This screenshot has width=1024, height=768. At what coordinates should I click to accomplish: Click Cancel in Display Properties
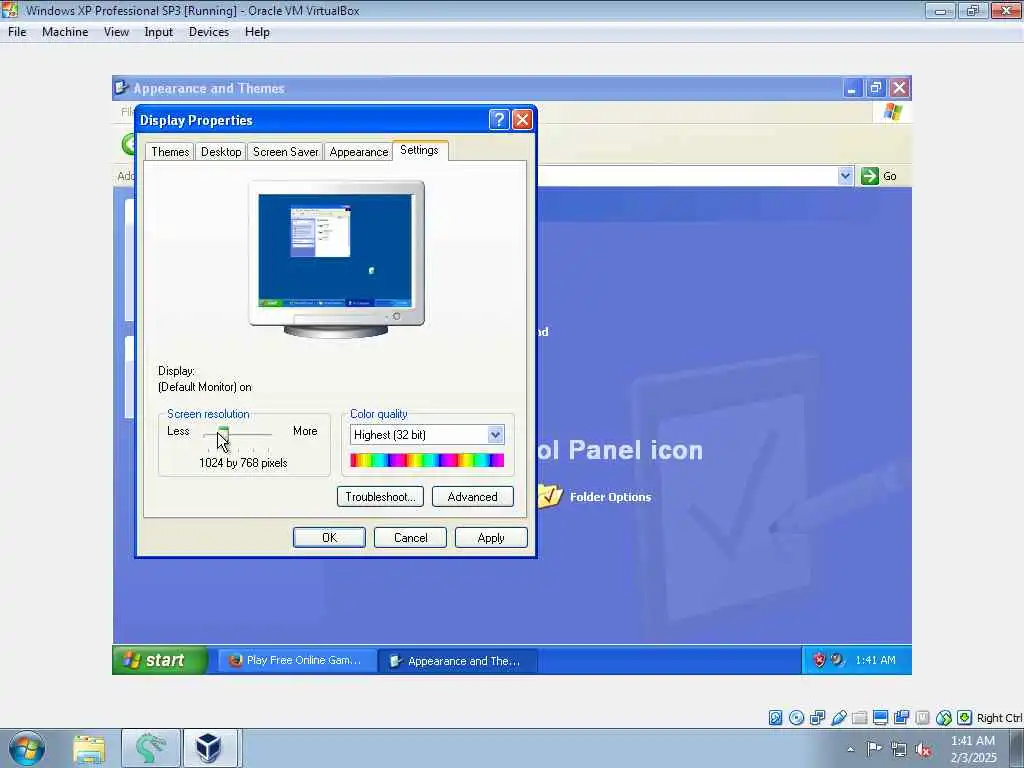click(x=410, y=537)
